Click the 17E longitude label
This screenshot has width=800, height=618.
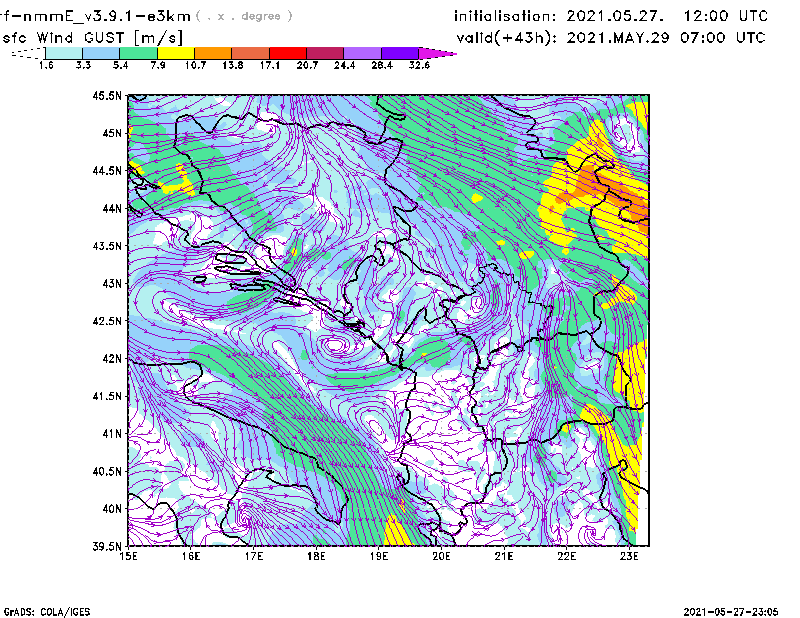tap(254, 556)
